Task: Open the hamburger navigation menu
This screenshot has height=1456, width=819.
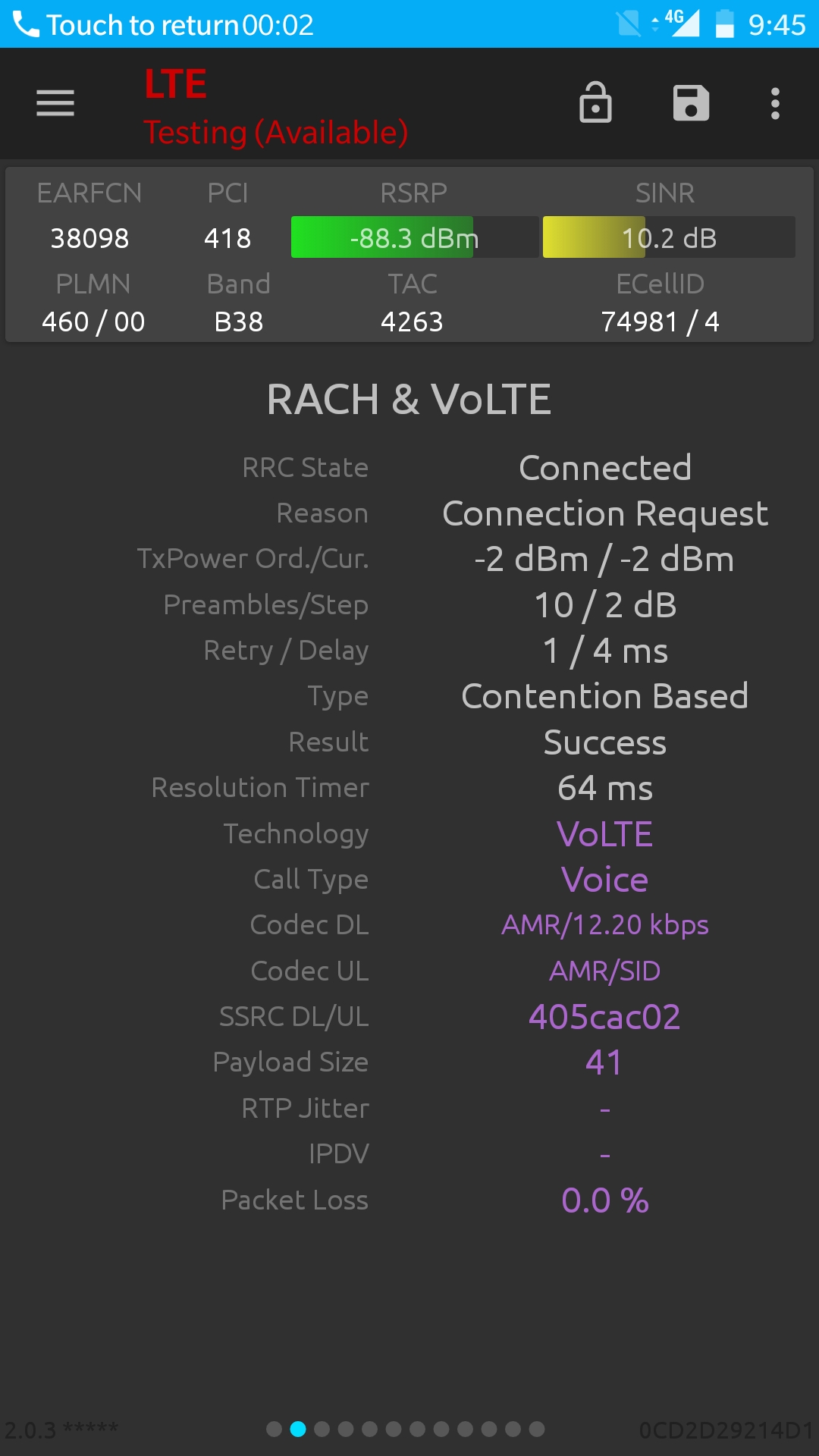Action: tap(55, 103)
